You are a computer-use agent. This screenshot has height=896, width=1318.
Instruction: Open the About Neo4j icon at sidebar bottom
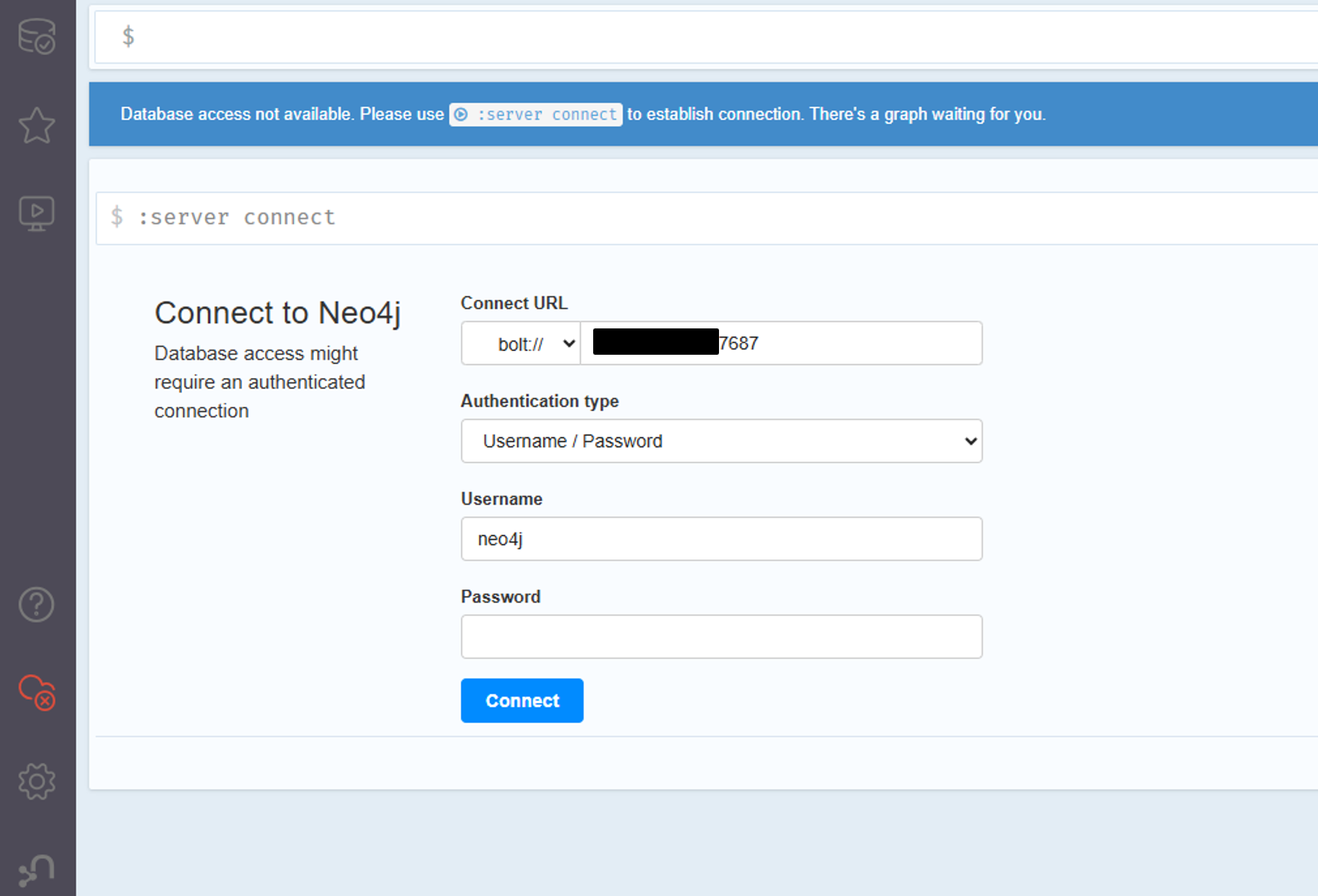(37, 870)
